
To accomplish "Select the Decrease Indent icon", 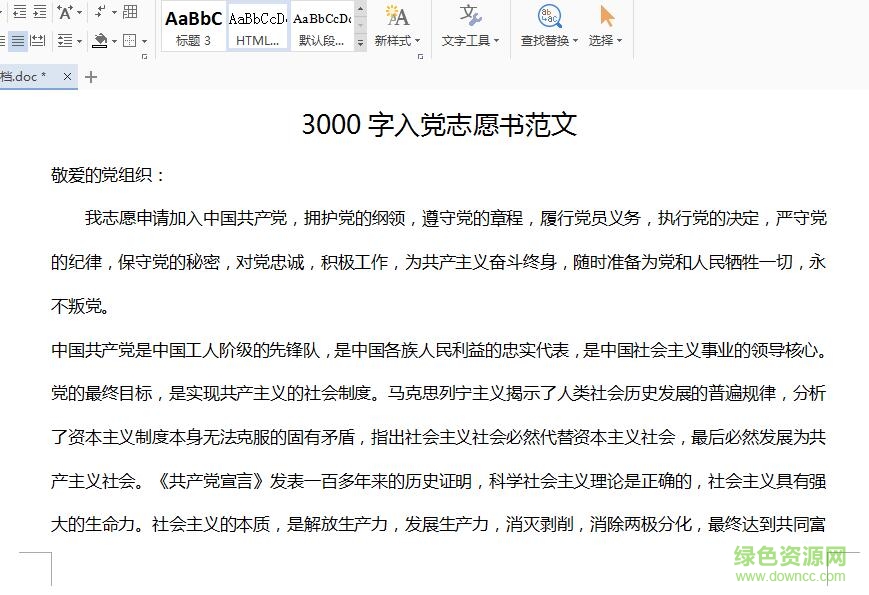I will tap(19, 12).
